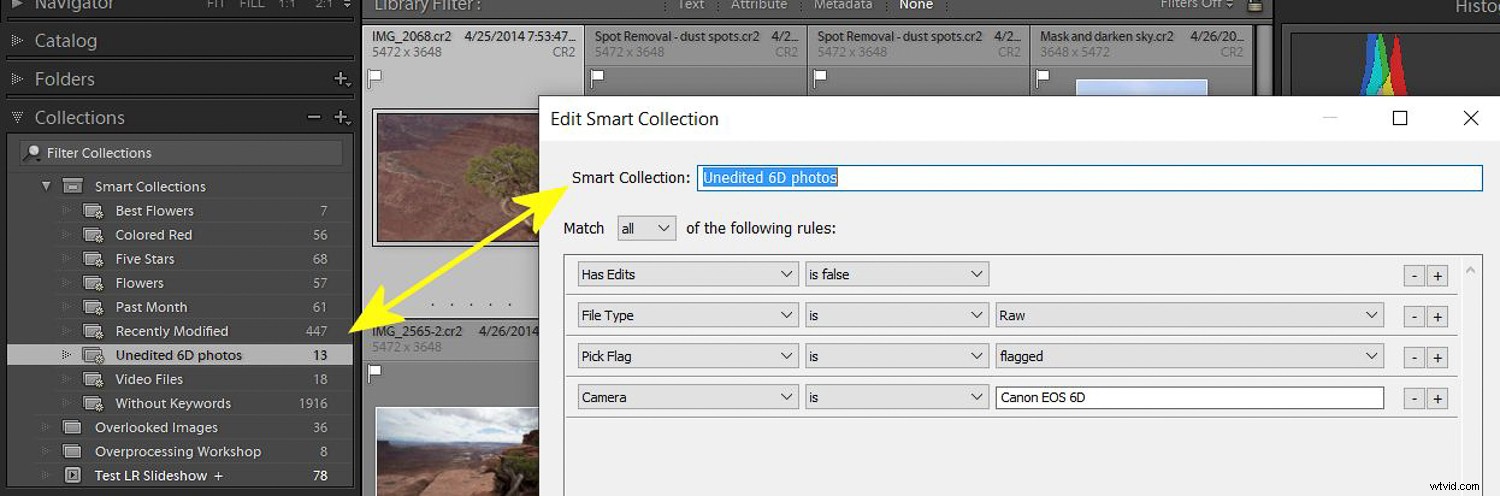Open the Match all dropdown
Viewport: 1500px width, 496px height.
click(647, 228)
